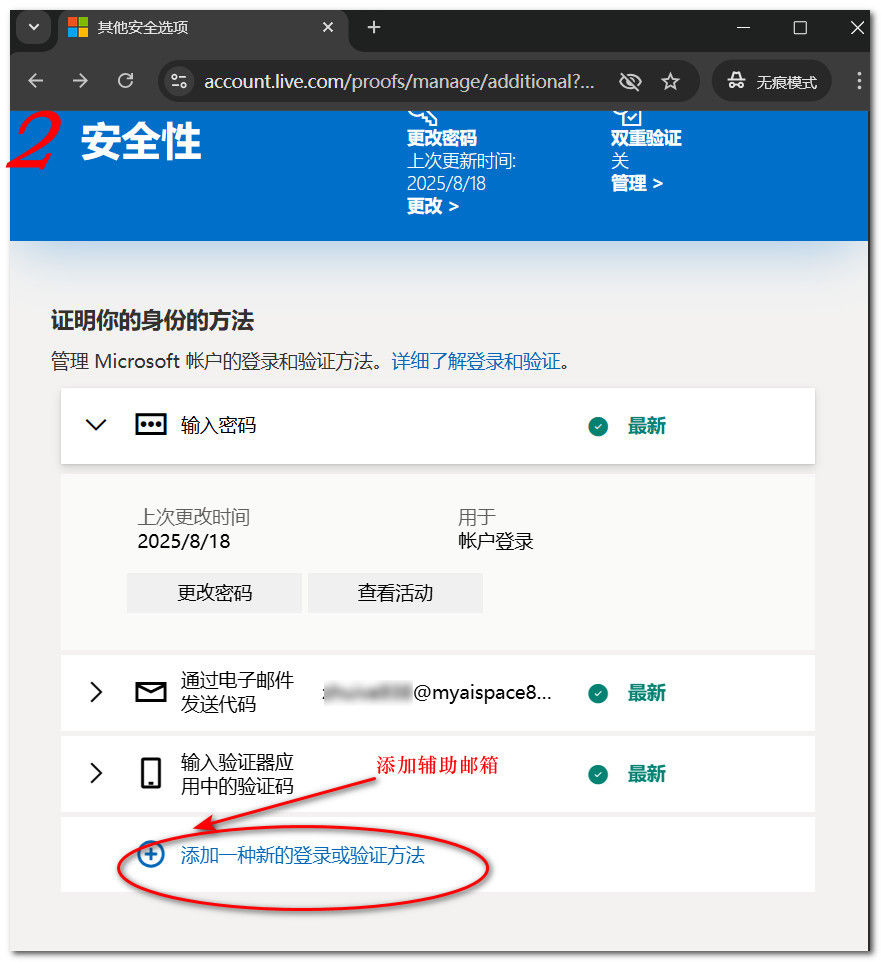
Task: Click 最新 status in authenticator row
Action: (647, 774)
